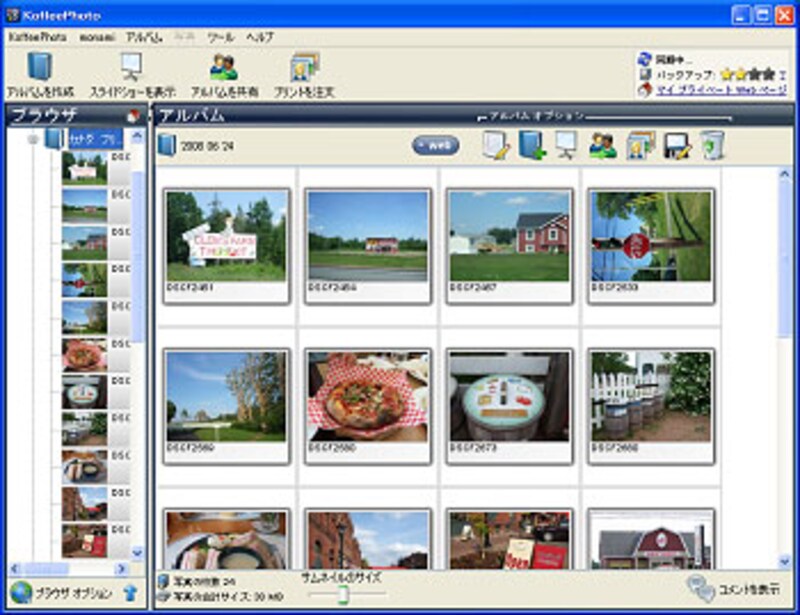This screenshot has width=800, height=615.
Task: Click the add-to-album icon with green plus
Action: (x=531, y=146)
